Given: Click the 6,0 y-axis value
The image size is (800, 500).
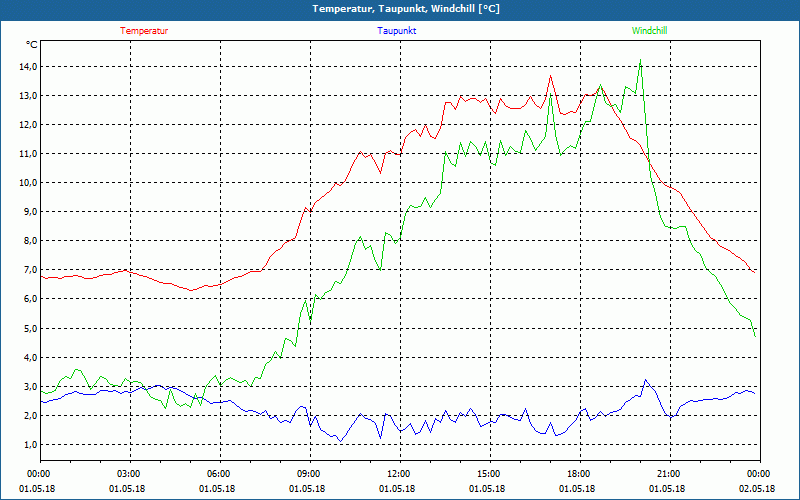Looking at the screenshot, I should click(30, 299).
